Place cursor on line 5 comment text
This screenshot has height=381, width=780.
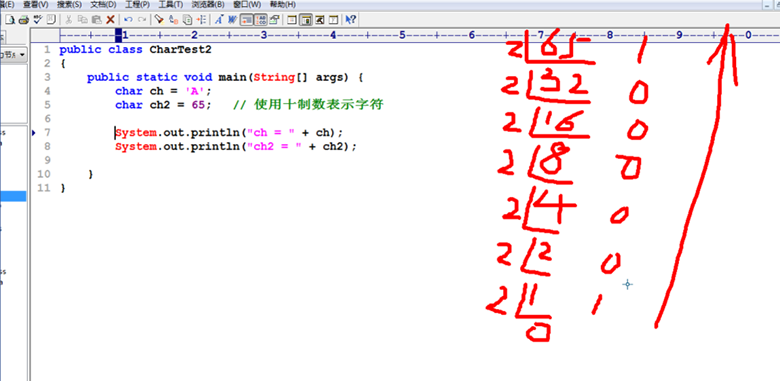coord(308,105)
